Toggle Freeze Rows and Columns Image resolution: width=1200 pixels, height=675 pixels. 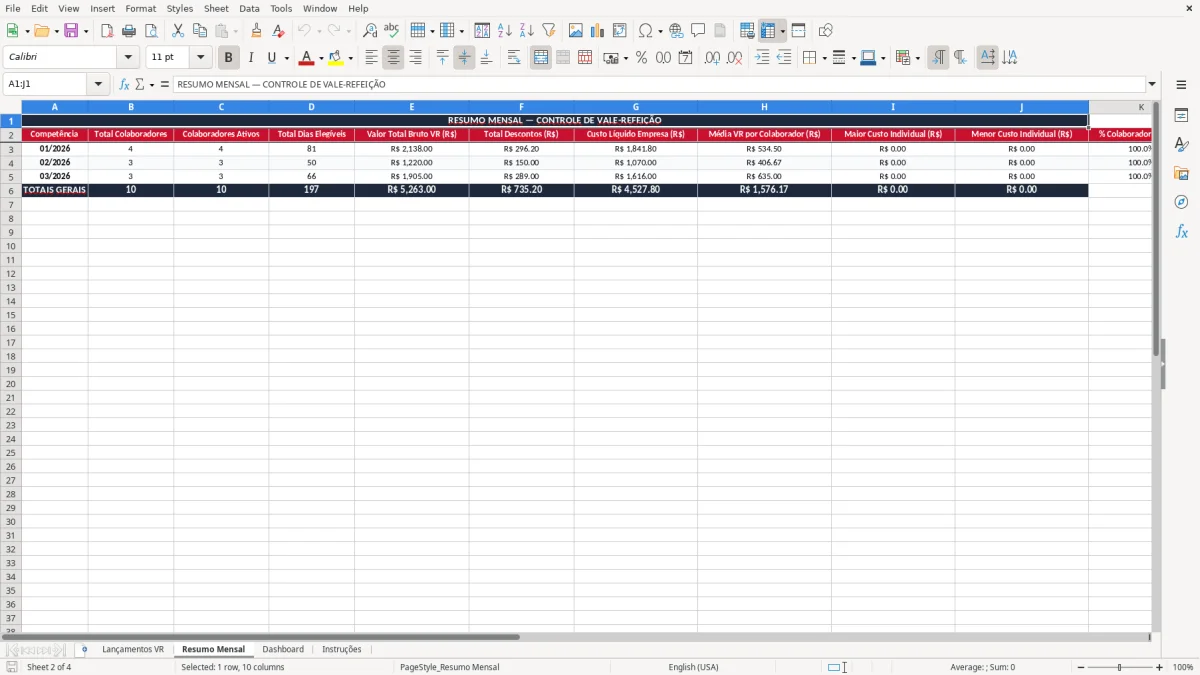[x=768, y=31]
